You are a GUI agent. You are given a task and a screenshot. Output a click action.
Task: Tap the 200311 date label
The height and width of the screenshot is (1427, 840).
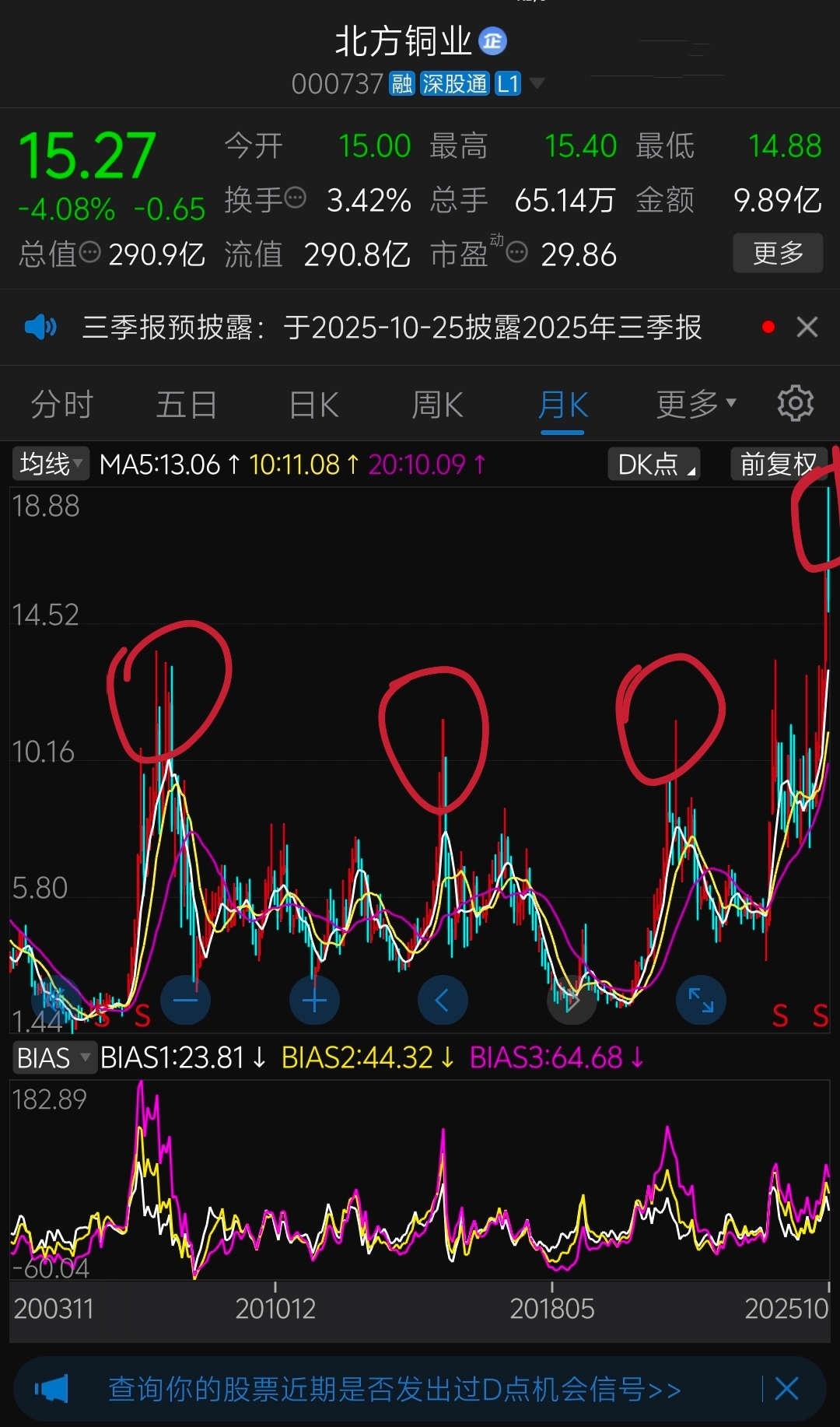coord(54,1309)
